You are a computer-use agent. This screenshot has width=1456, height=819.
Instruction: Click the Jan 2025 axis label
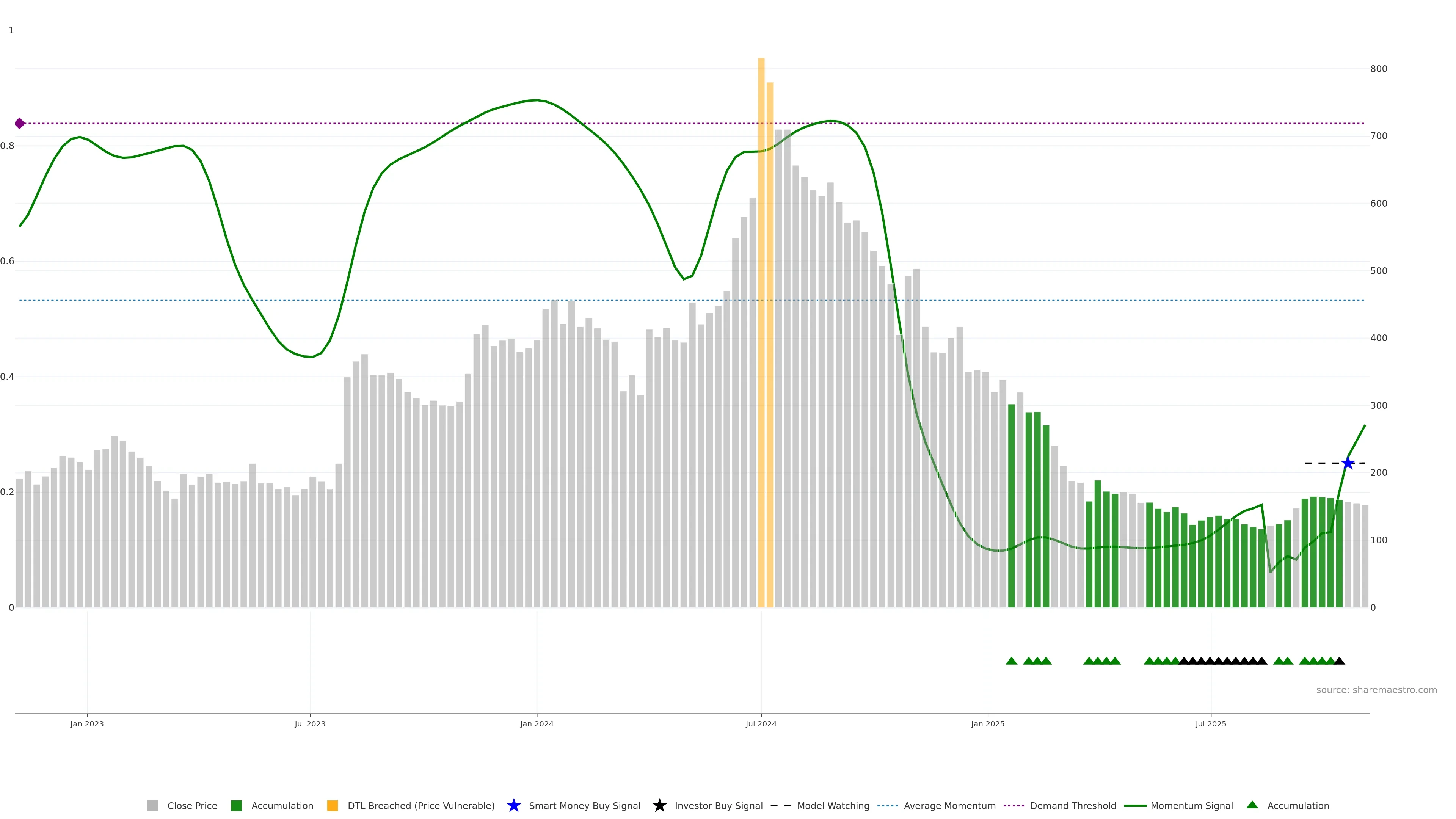click(987, 723)
